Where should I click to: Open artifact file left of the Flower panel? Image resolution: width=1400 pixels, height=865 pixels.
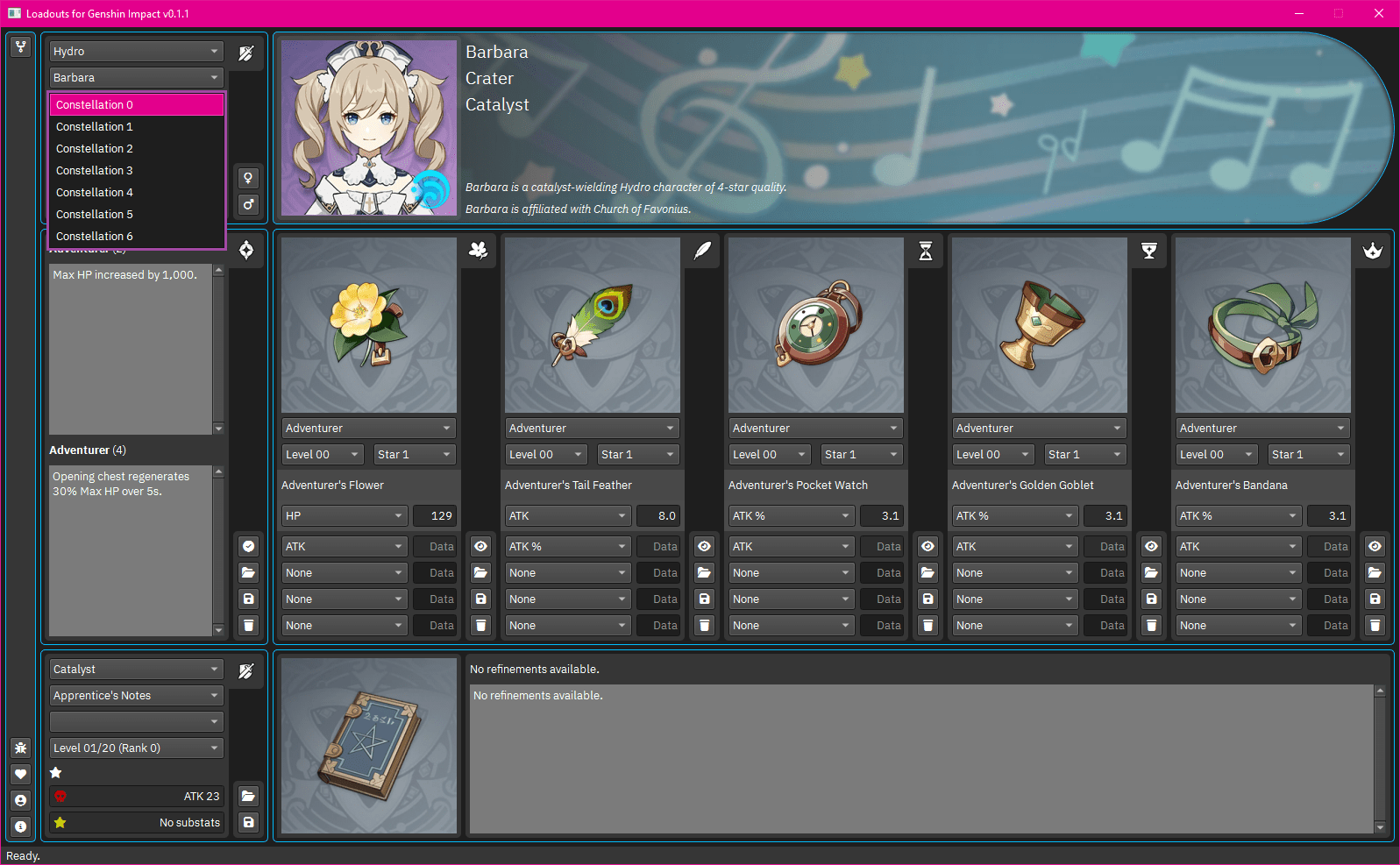(249, 572)
